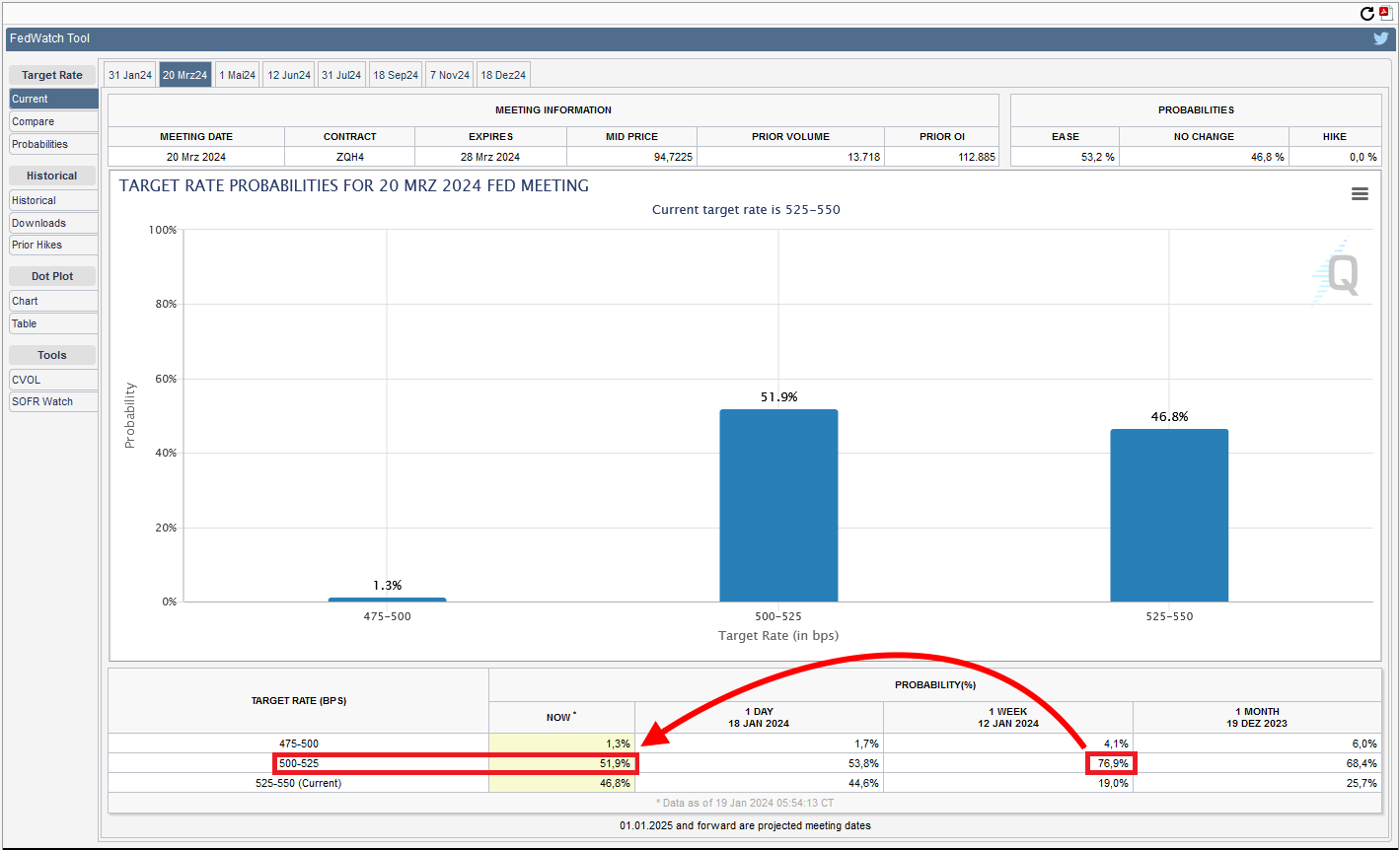
Task: Click Probabilities in the Target Rate section
Action: (x=53, y=144)
